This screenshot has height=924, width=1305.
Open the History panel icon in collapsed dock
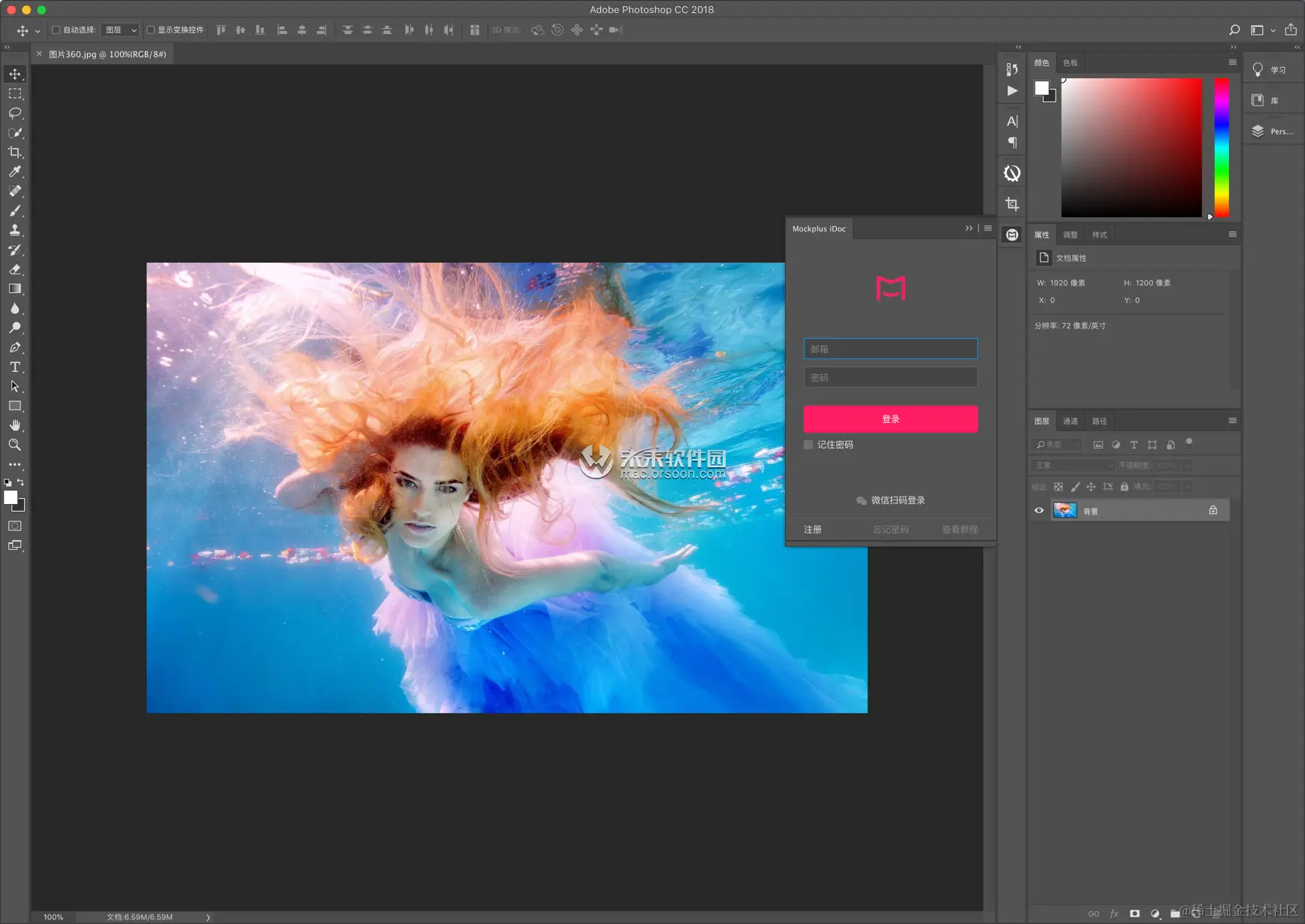1012,69
